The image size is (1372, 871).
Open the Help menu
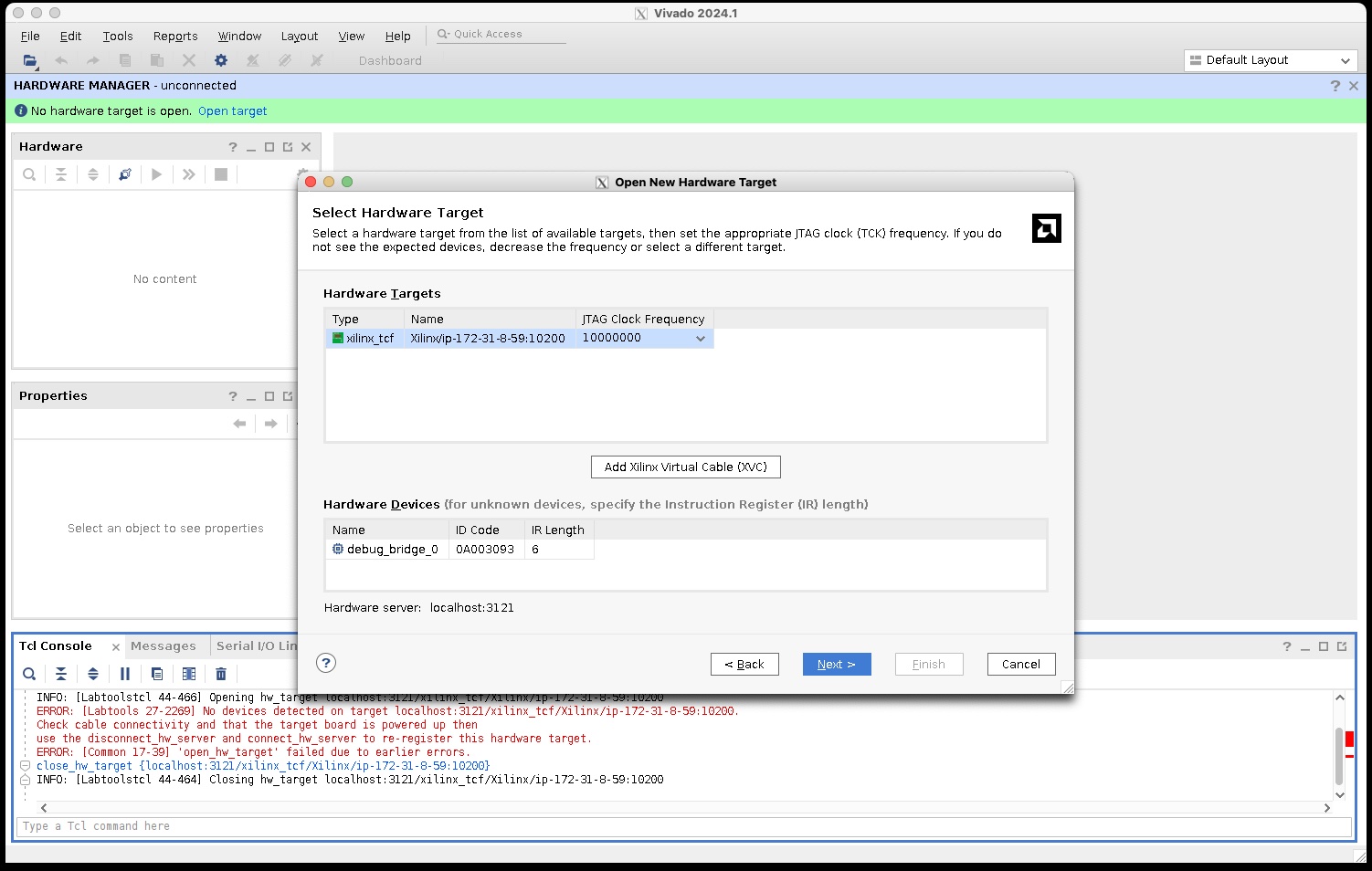(397, 37)
